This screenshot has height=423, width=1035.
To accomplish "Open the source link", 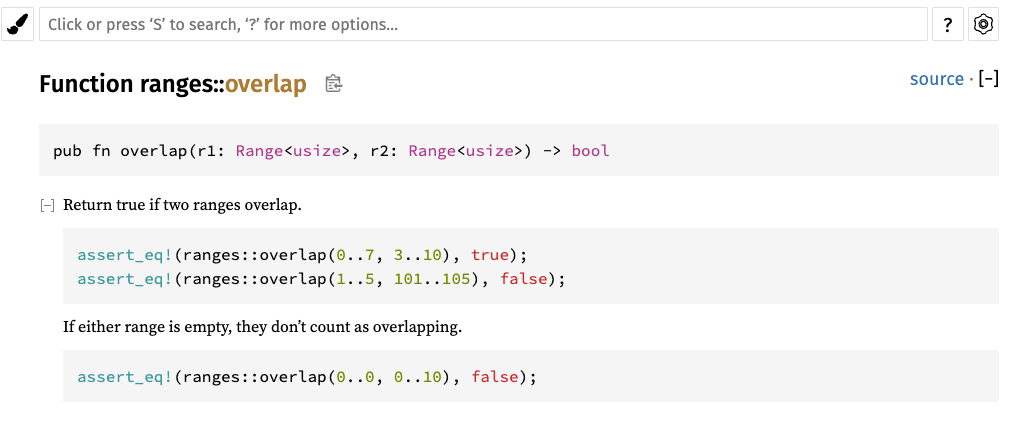I will coord(936,79).
